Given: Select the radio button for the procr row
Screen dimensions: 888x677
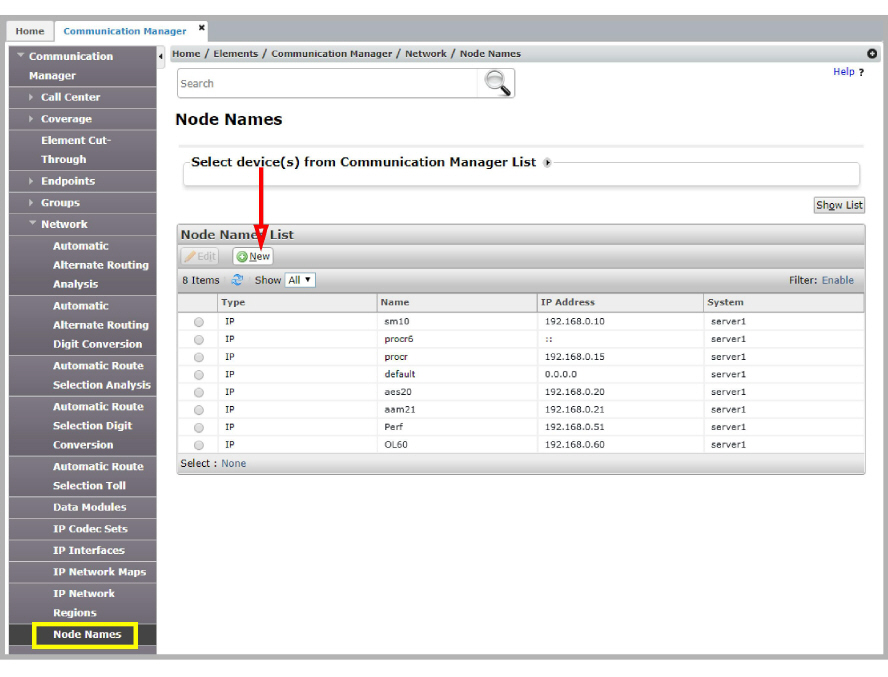Looking at the screenshot, I should 199,357.
